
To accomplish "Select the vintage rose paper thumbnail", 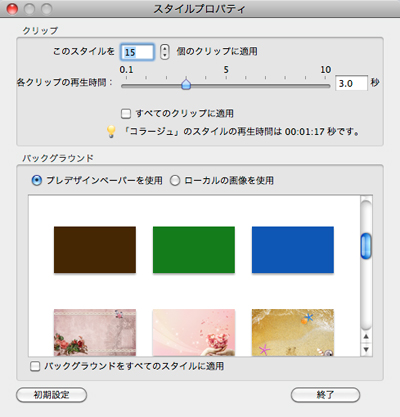I will pos(95,332).
